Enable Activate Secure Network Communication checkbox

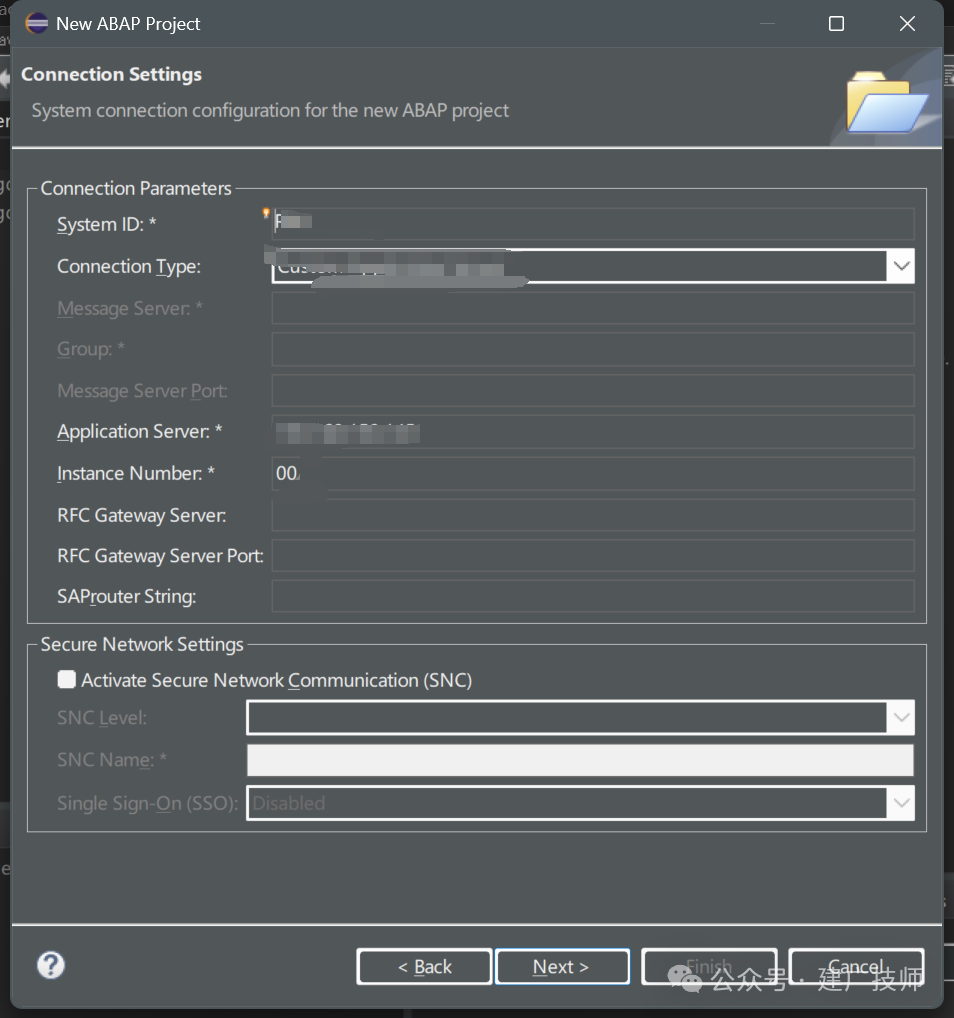(x=66, y=679)
